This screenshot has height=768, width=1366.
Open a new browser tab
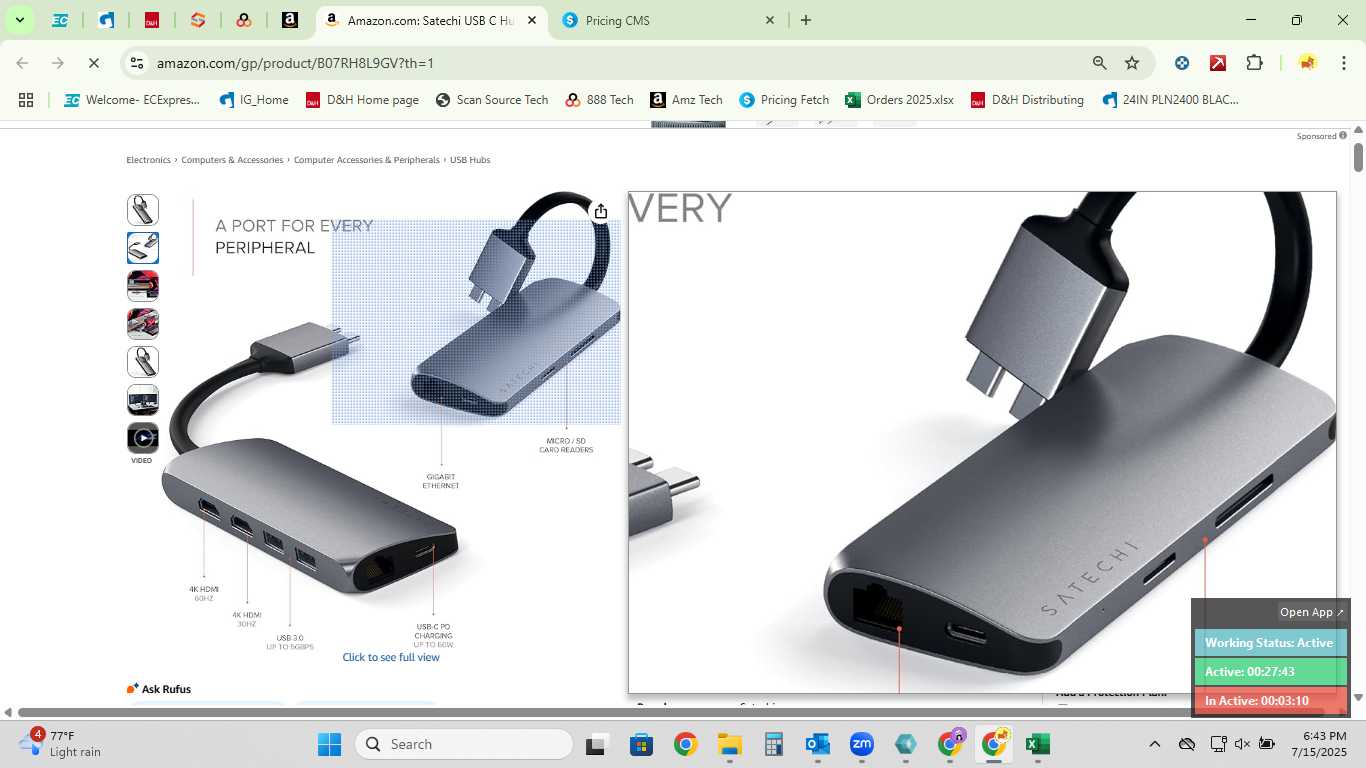806,20
